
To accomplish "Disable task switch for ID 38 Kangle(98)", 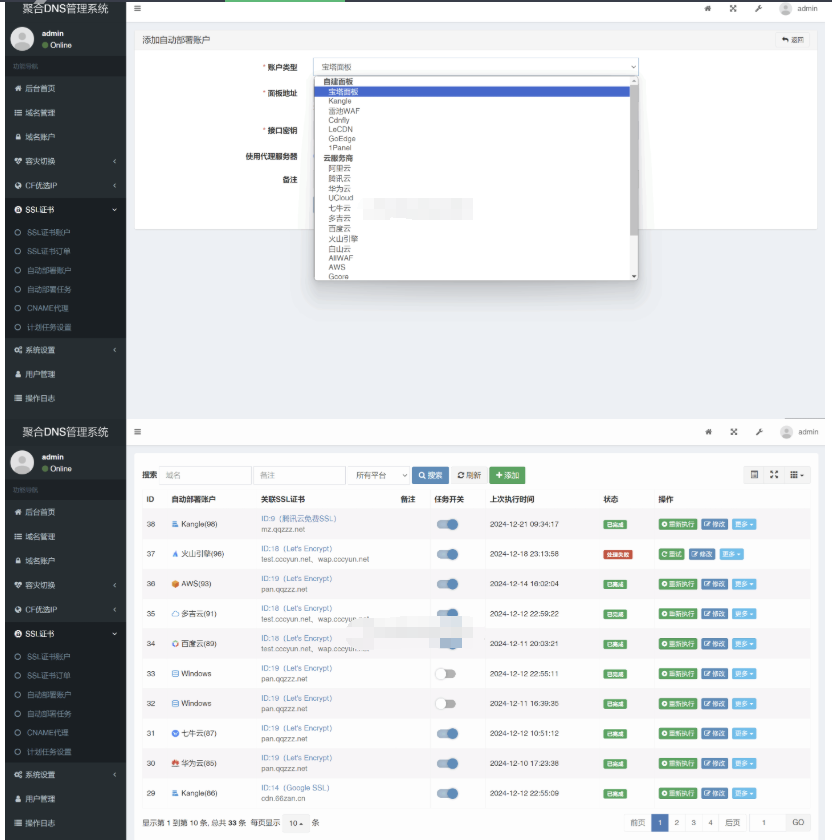I will coord(446,524).
